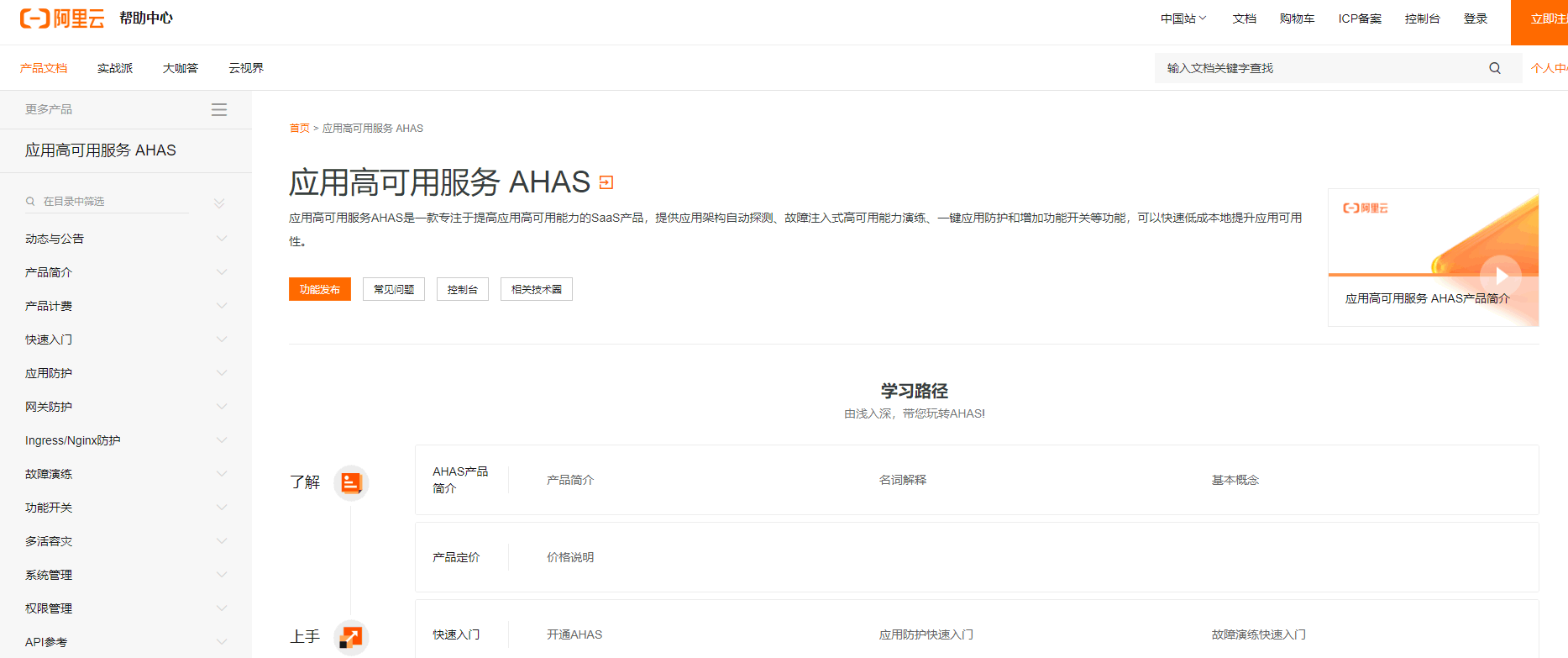Click the Aliyun logo
Screen dimensions: 1568x658
click(62, 18)
